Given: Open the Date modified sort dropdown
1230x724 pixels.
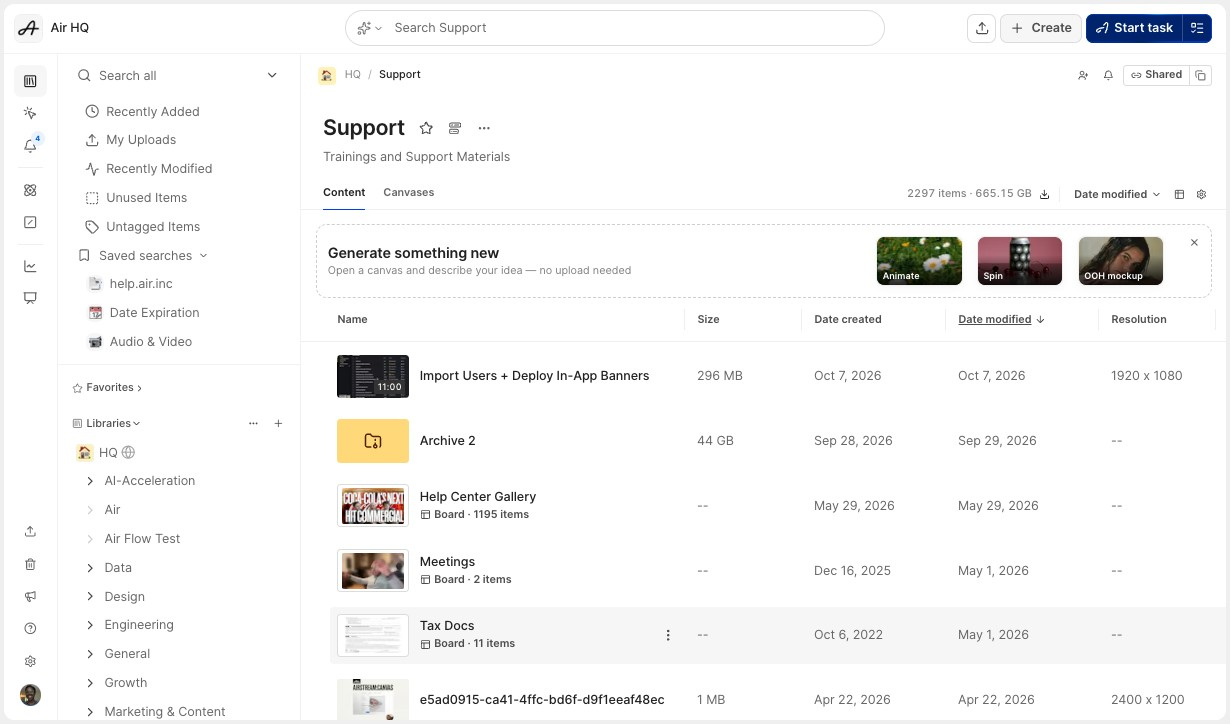Looking at the screenshot, I should pos(1117,194).
